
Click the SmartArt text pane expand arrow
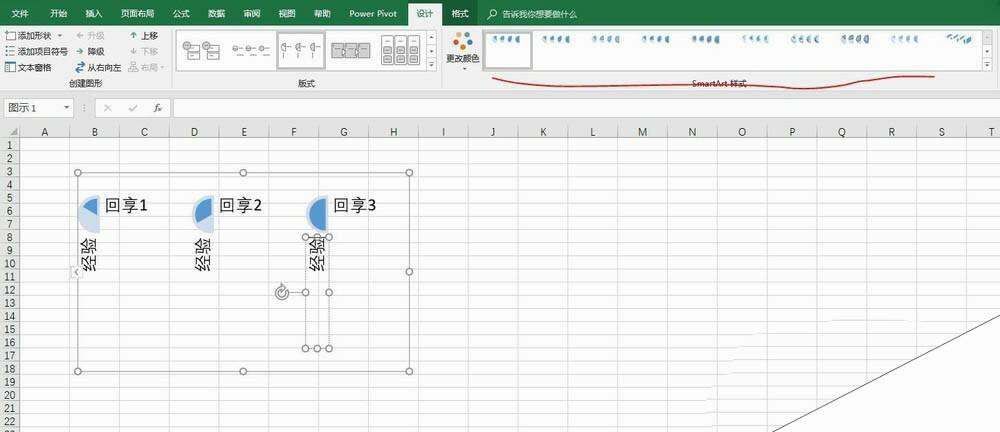click(76, 272)
